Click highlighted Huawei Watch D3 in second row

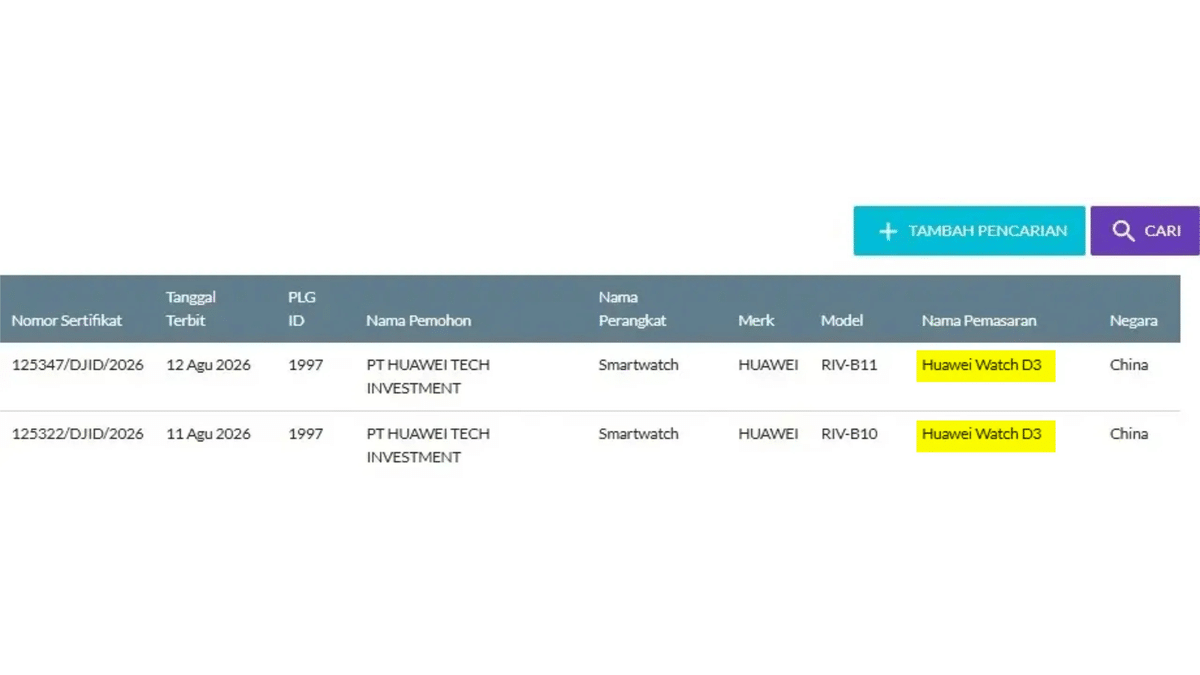tap(985, 434)
